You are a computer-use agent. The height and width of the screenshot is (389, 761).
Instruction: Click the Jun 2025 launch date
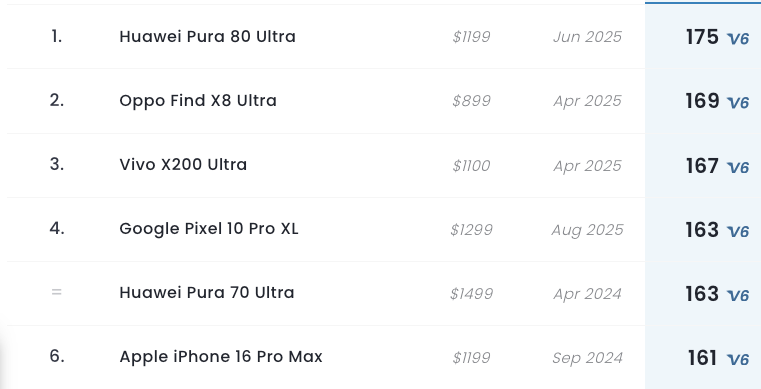pyautogui.click(x=587, y=37)
